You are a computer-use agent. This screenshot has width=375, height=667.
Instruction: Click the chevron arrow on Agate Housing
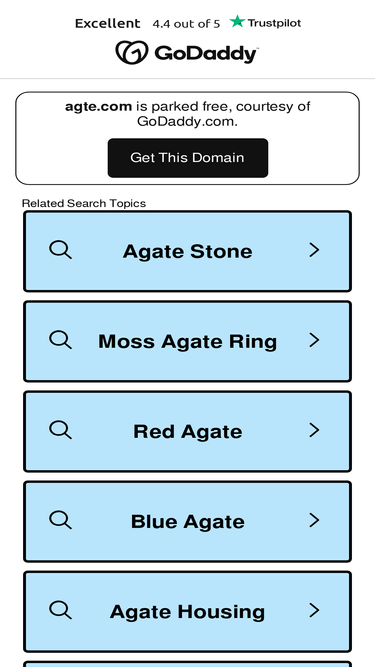[314, 611]
